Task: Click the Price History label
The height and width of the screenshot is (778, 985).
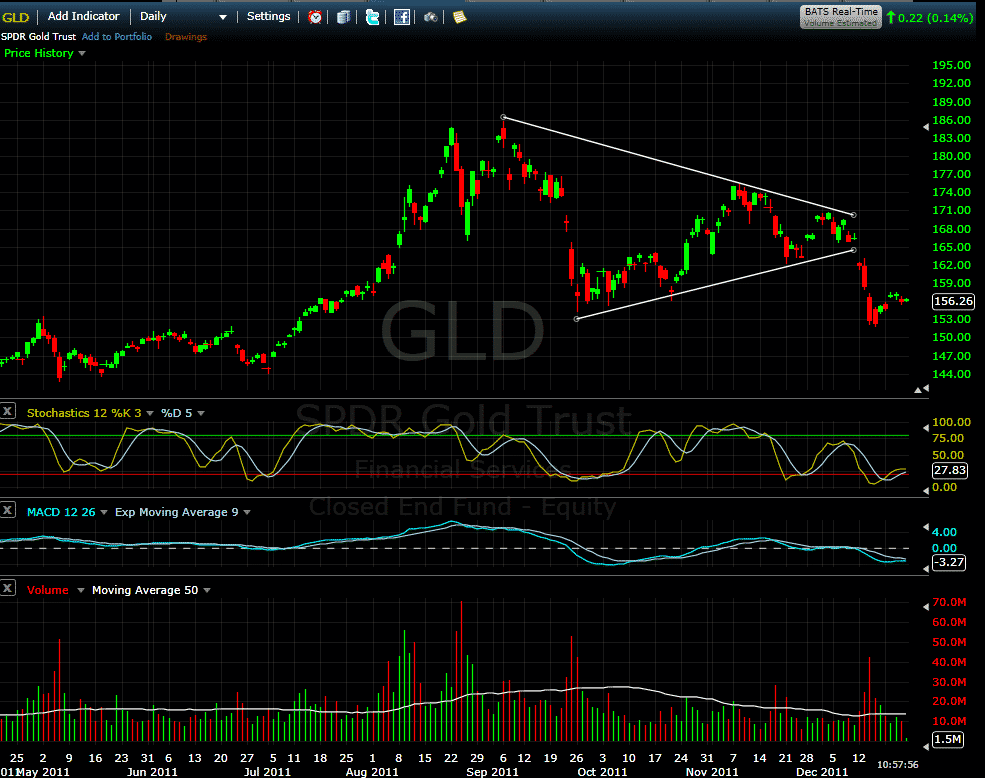Action: click(x=39, y=53)
